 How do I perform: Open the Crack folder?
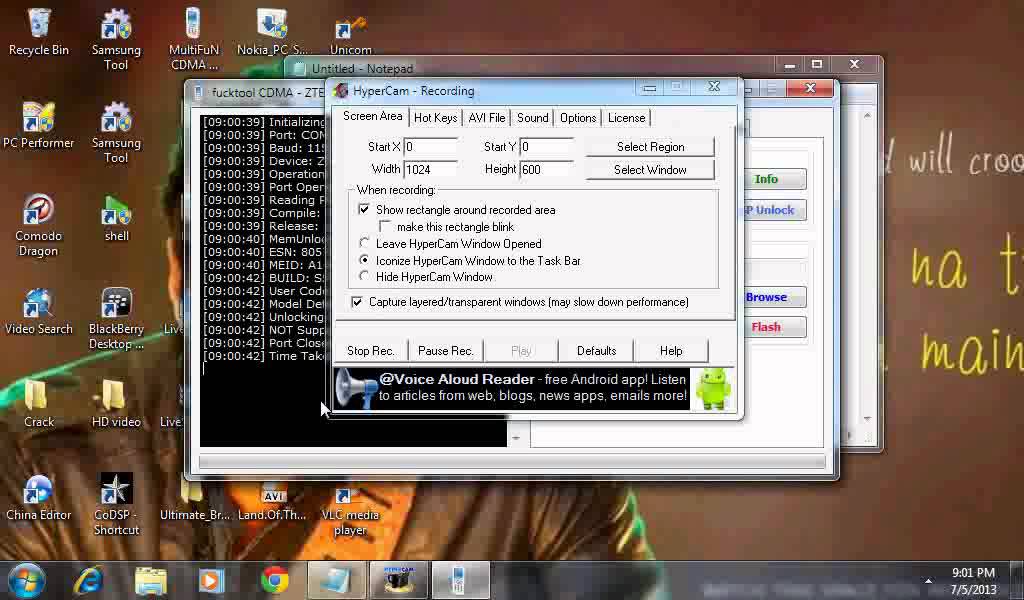(x=39, y=403)
